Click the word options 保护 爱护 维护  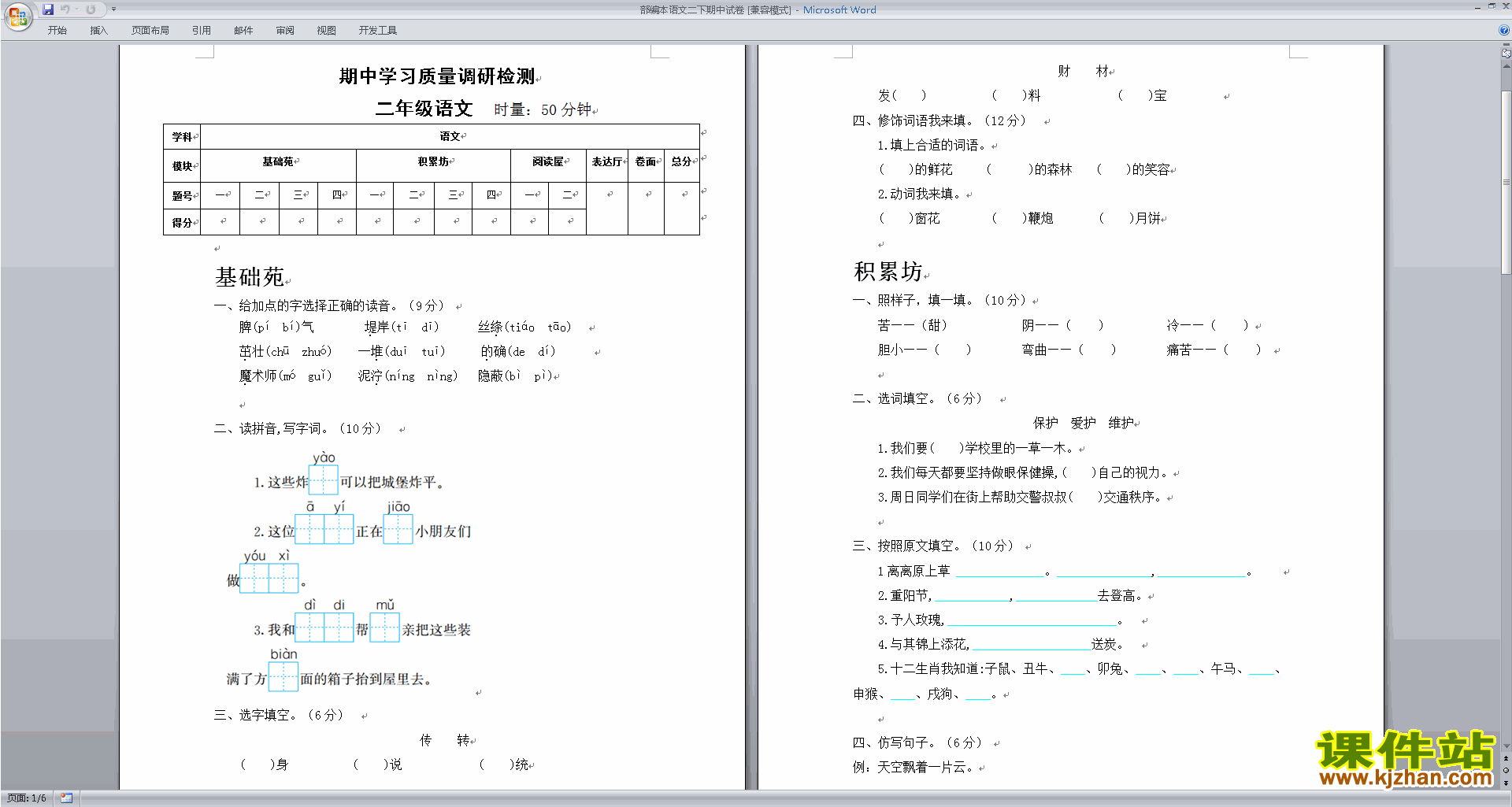tap(1084, 423)
